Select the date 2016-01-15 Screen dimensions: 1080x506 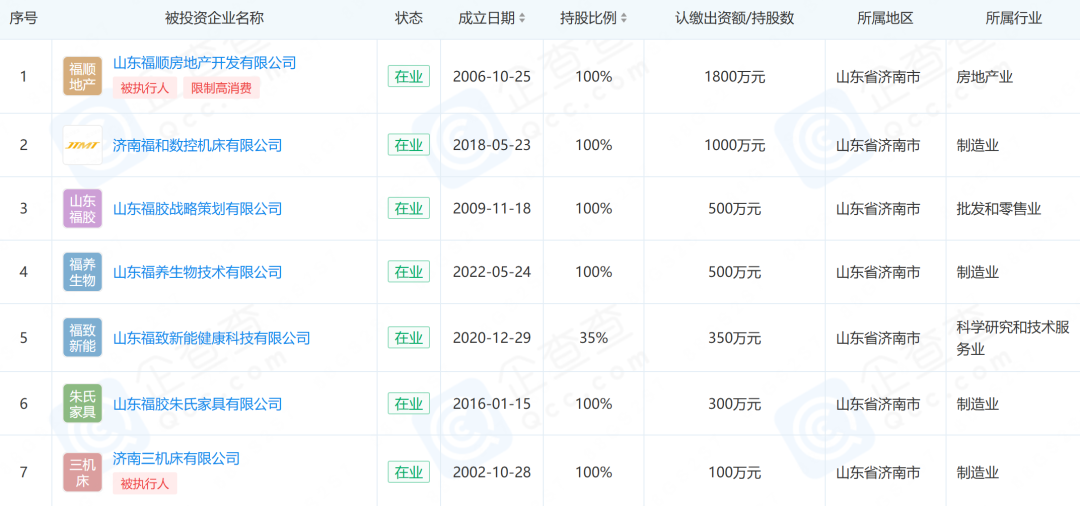point(492,403)
